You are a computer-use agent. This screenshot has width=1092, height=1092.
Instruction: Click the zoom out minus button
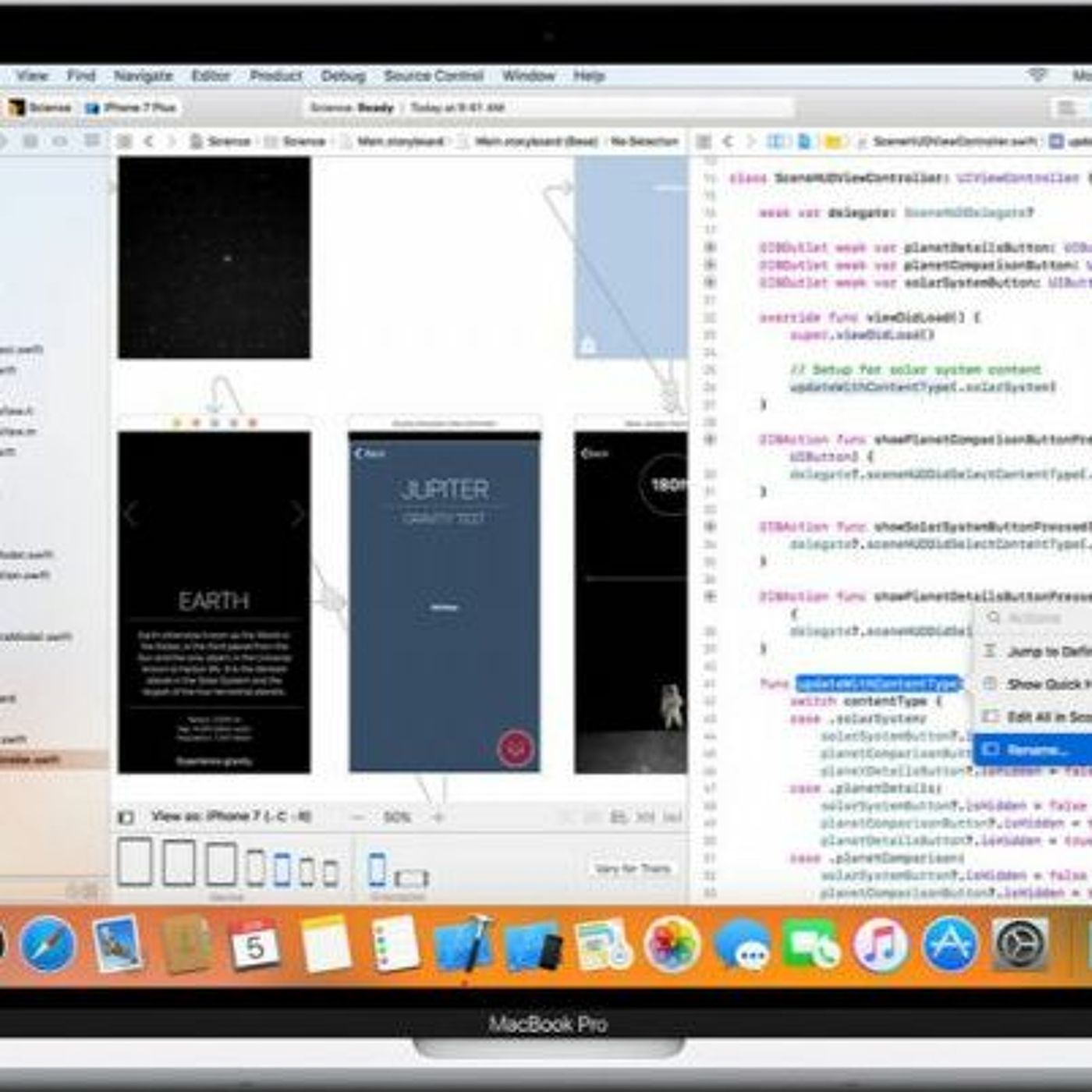pos(357,817)
